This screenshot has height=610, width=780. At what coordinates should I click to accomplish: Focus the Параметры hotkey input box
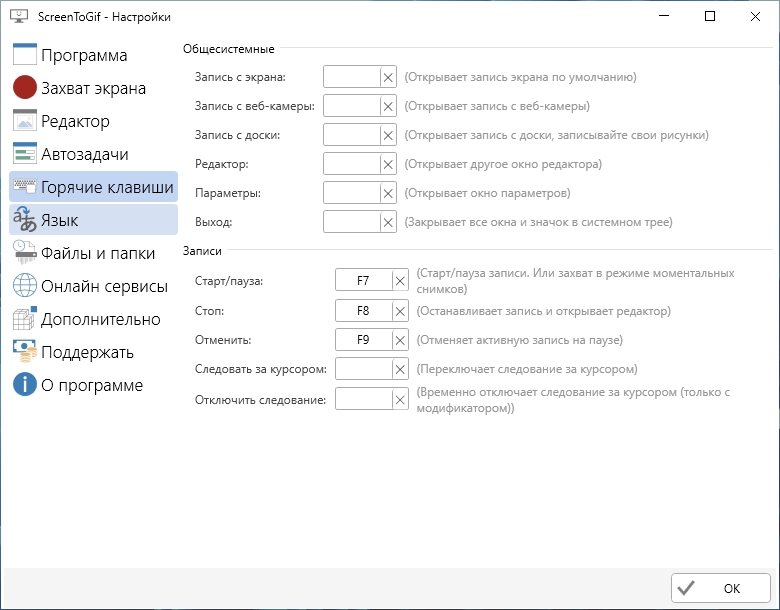352,193
